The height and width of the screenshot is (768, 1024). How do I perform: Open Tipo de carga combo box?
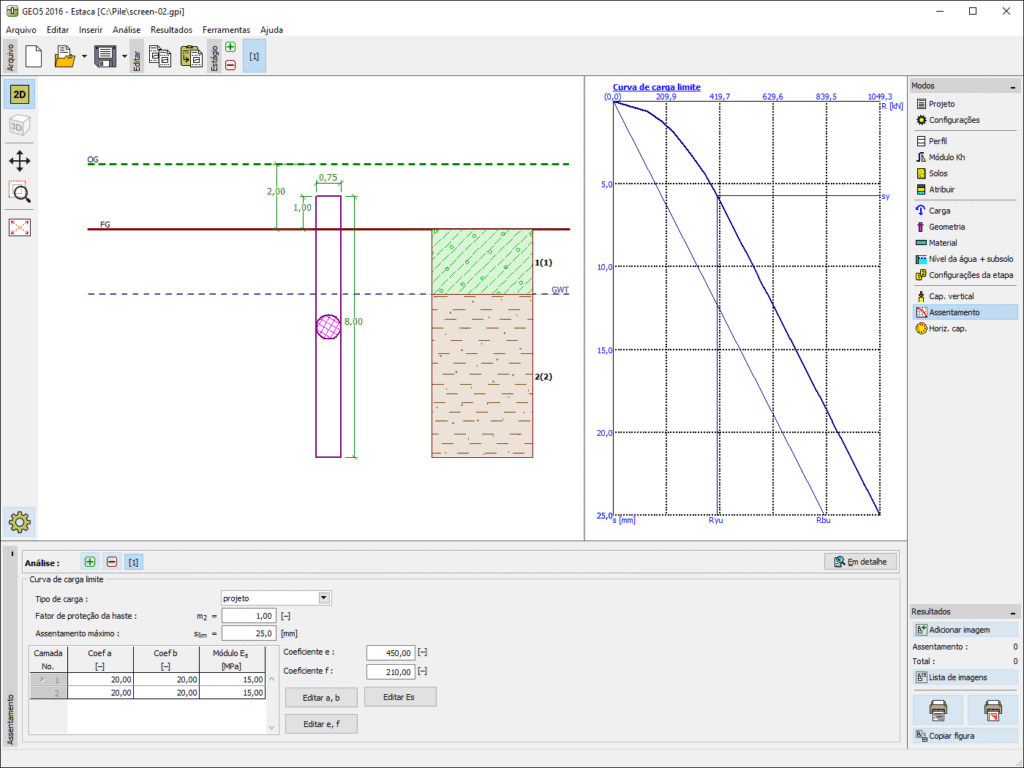pos(276,598)
